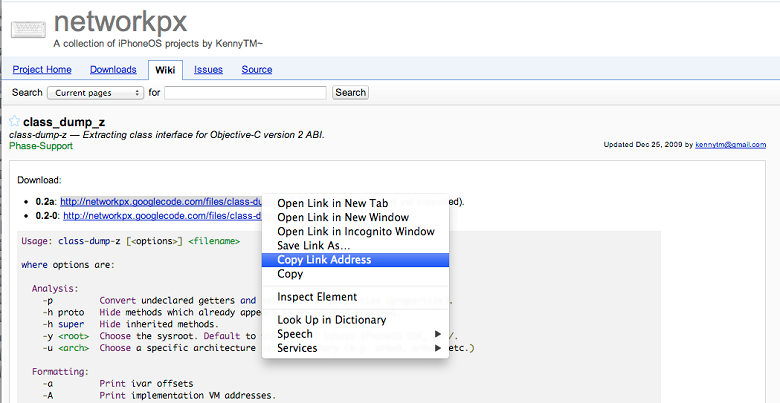Screen dimensions: 780x403
Task: Choose Open Link in Incognito Window
Action: (355, 231)
